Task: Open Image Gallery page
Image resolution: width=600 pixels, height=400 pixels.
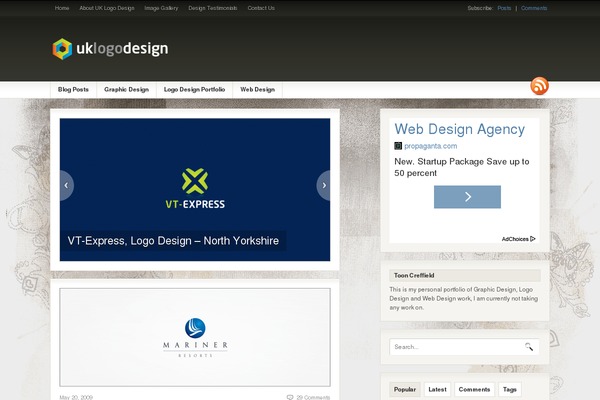Action: [x=161, y=8]
